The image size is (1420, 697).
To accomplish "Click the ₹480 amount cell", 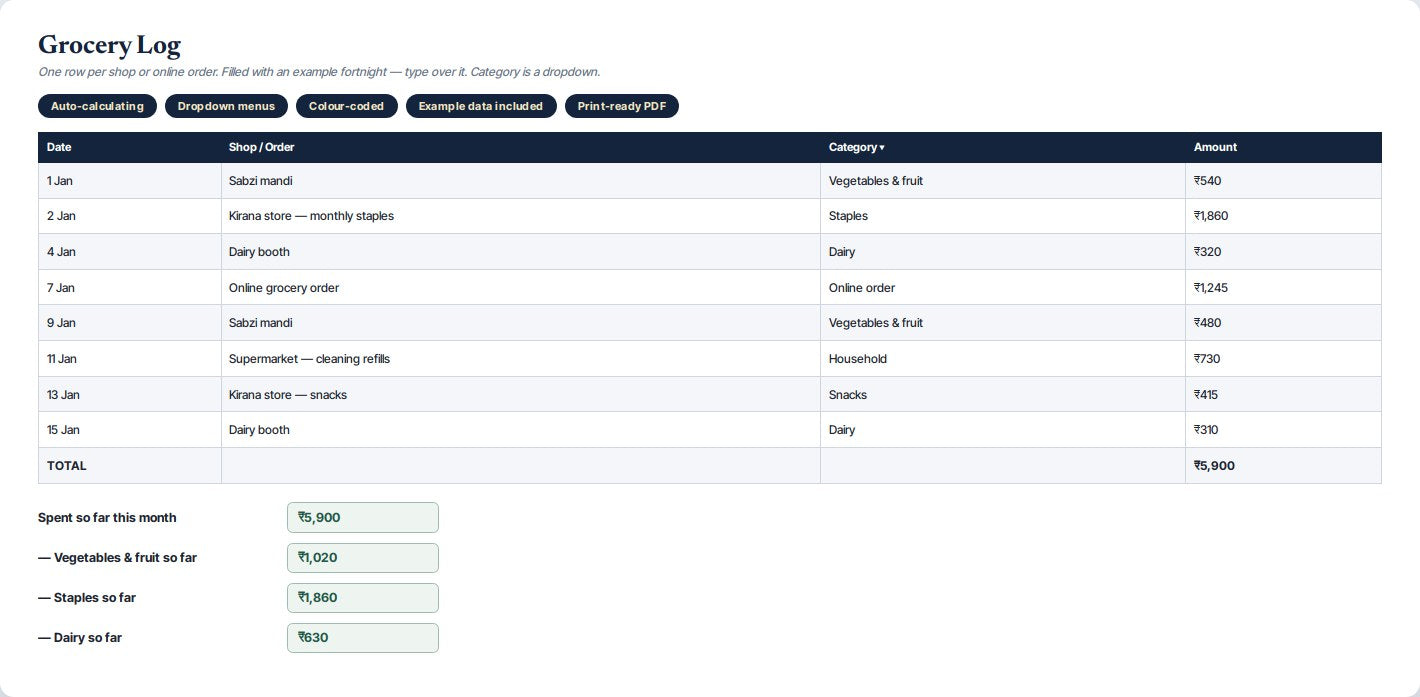I will [x=1283, y=323].
